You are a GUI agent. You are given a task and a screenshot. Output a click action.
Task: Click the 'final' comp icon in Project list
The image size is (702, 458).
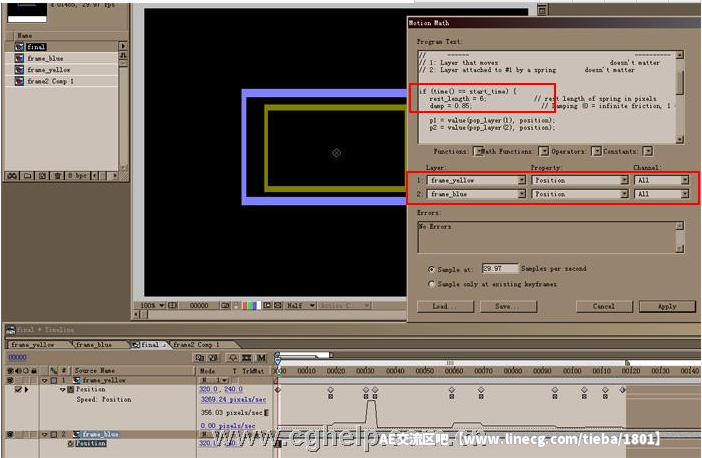coord(19,47)
